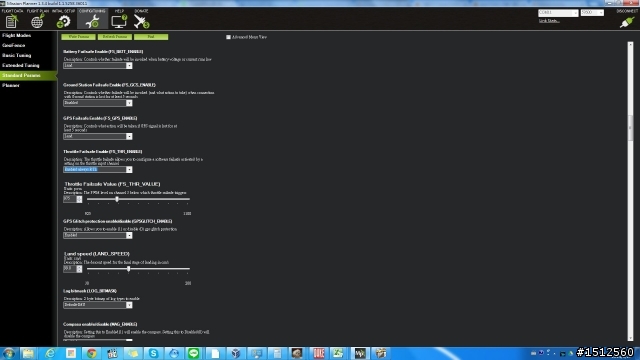Select Basic Tuning in the sidebar
The width and height of the screenshot is (640, 360).
(16, 56)
